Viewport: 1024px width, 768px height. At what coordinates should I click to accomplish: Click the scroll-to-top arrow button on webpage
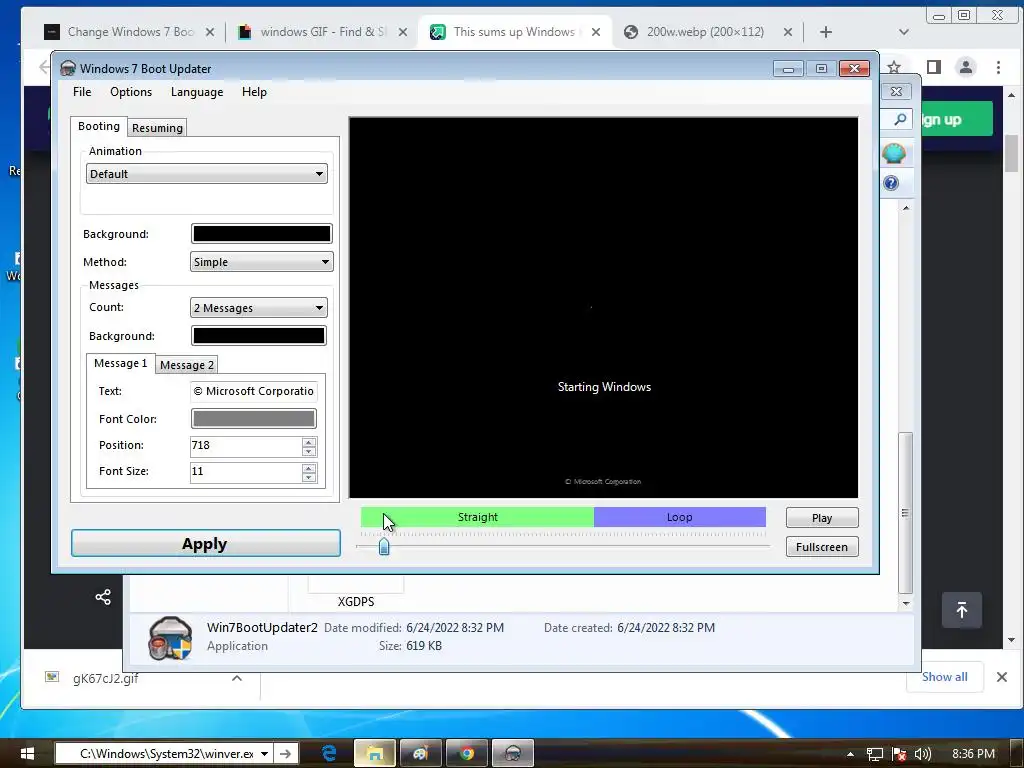pyautogui.click(x=961, y=610)
